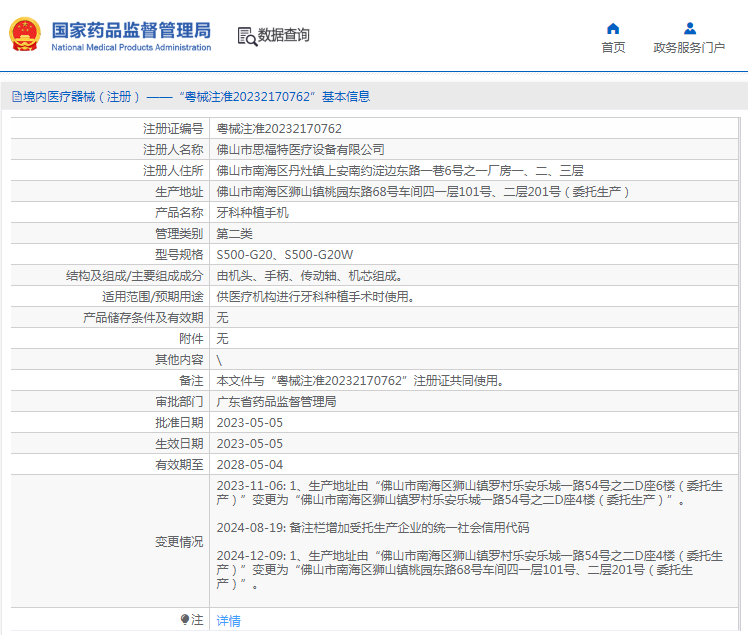Click the 政务服务门户 text label
Viewport: 748px width, 635px height.
point(689,48)
